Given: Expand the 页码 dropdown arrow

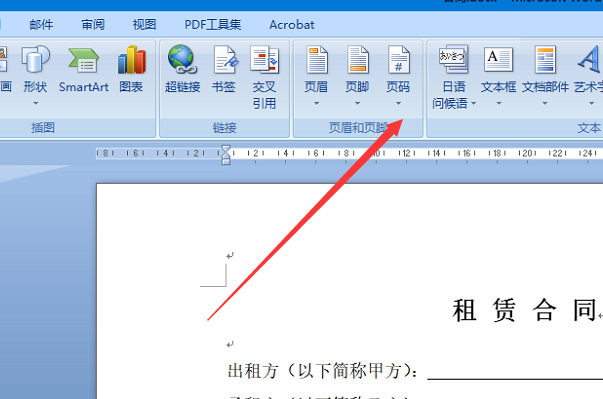Looking at the screenshot, I should [398, 103].
